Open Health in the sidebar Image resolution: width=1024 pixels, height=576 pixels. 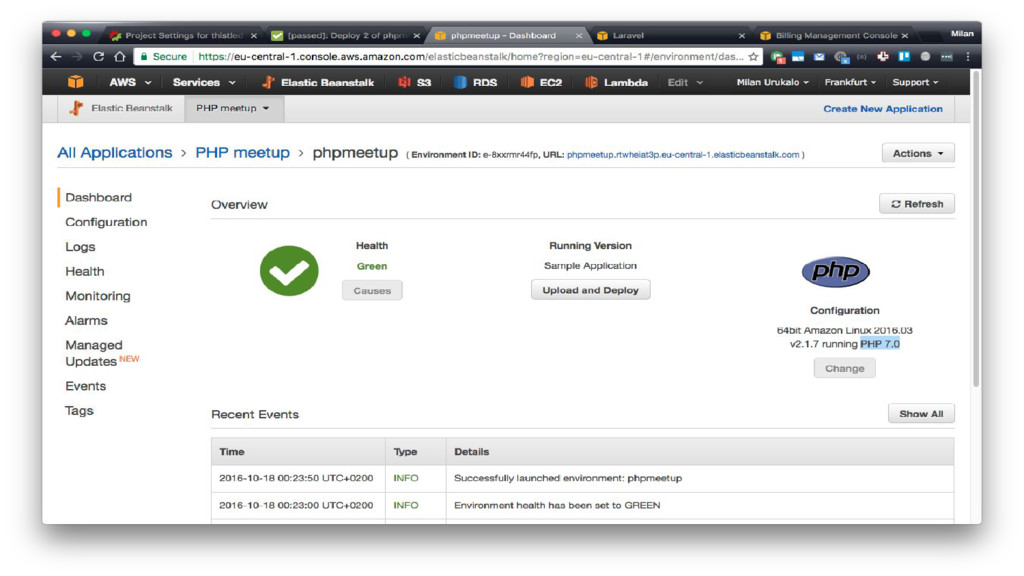[85, 271]
